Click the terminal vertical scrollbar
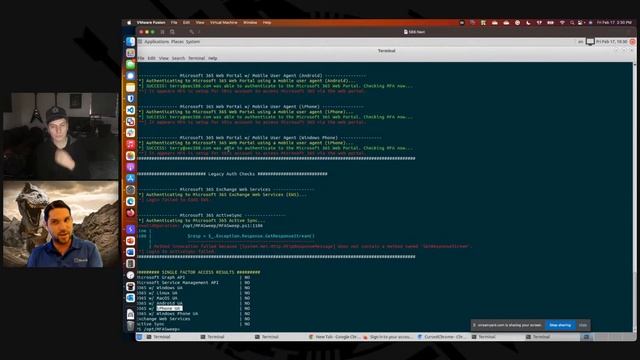The image size is (640, 360). (634, 196)
